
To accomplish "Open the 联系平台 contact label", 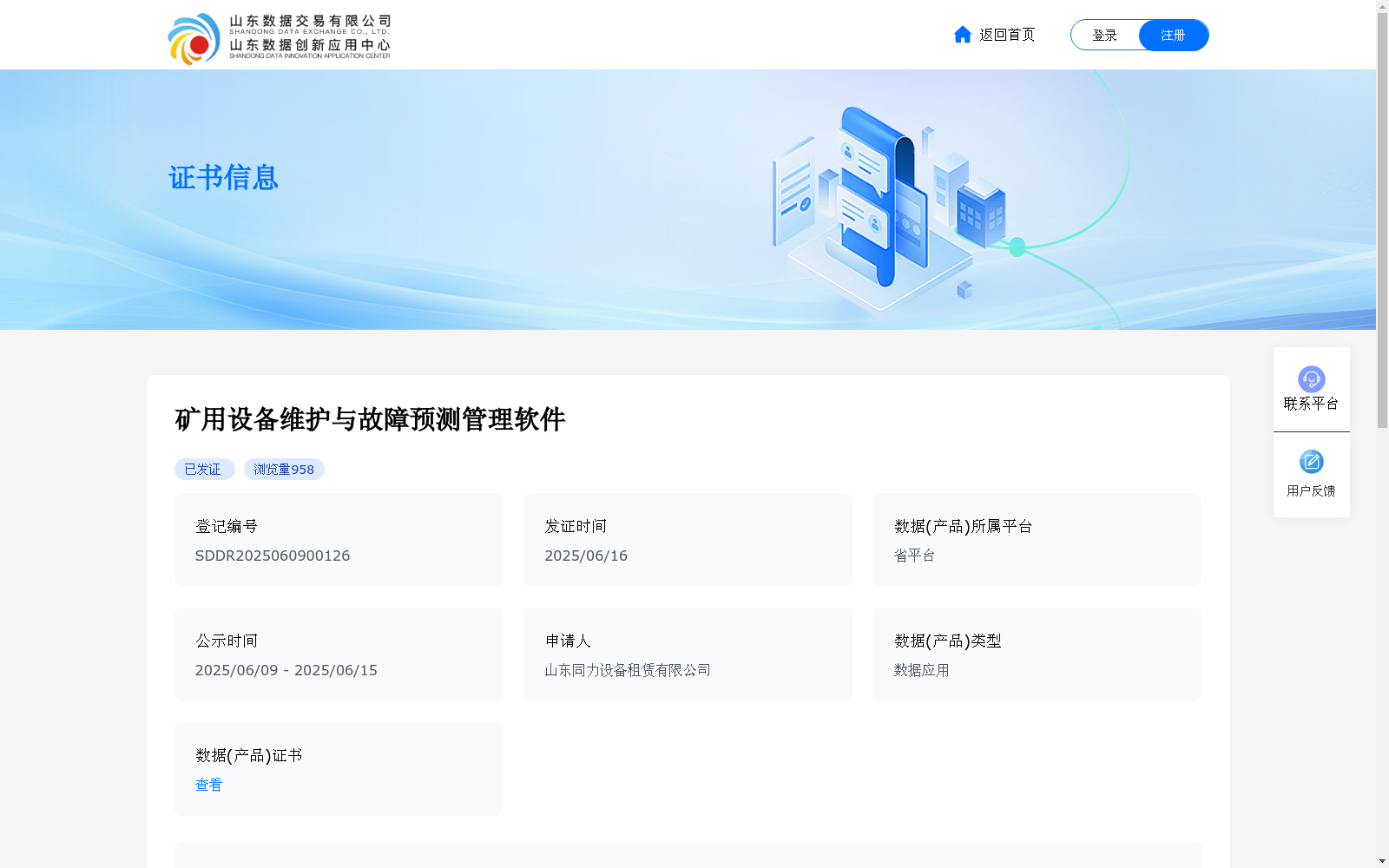I will 1311,404.
